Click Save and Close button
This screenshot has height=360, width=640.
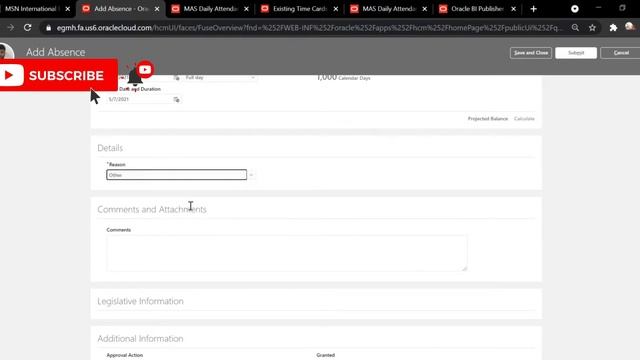click(531, 53)
